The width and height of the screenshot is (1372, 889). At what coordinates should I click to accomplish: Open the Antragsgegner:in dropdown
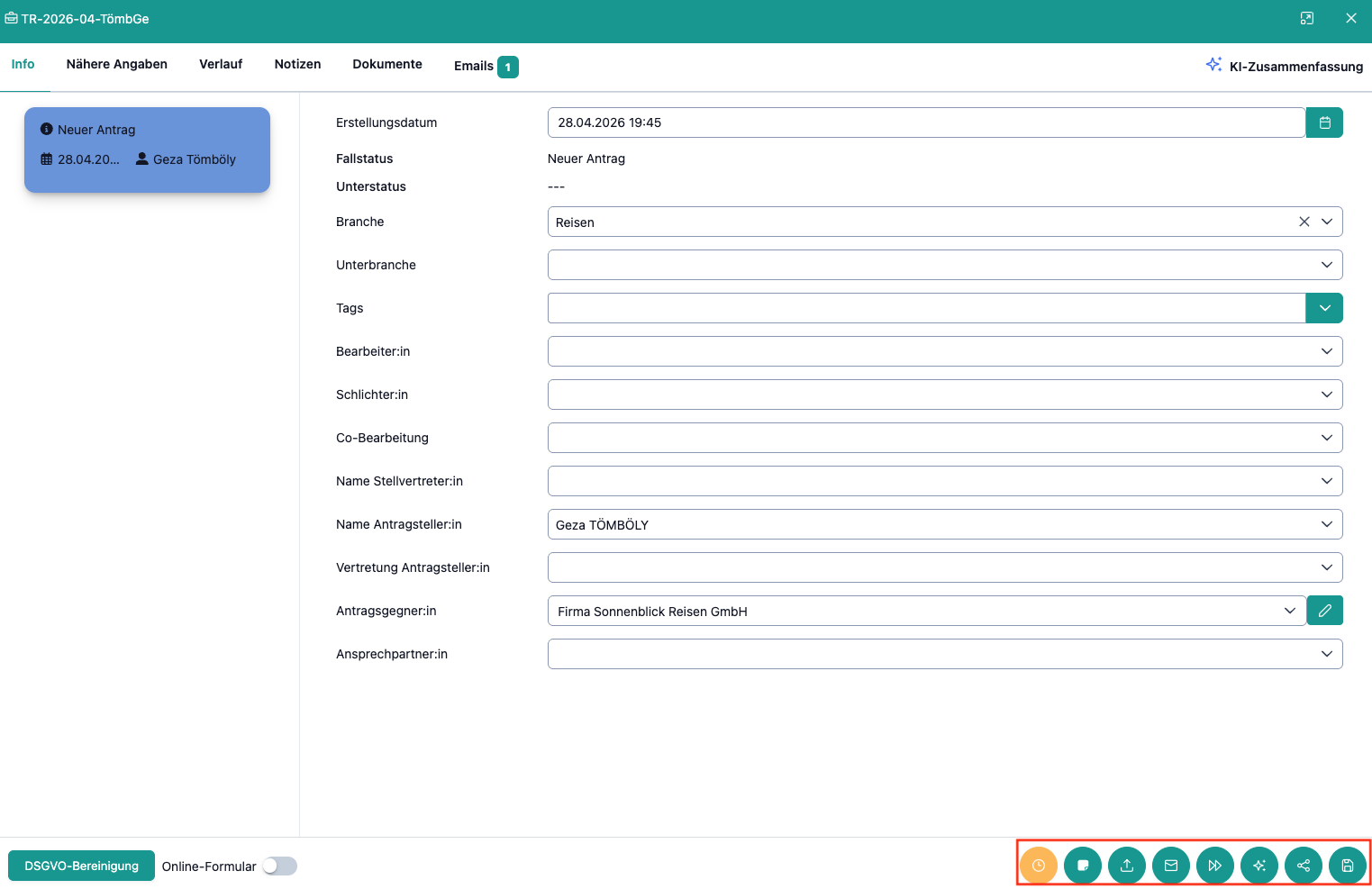click(1290, 611)
